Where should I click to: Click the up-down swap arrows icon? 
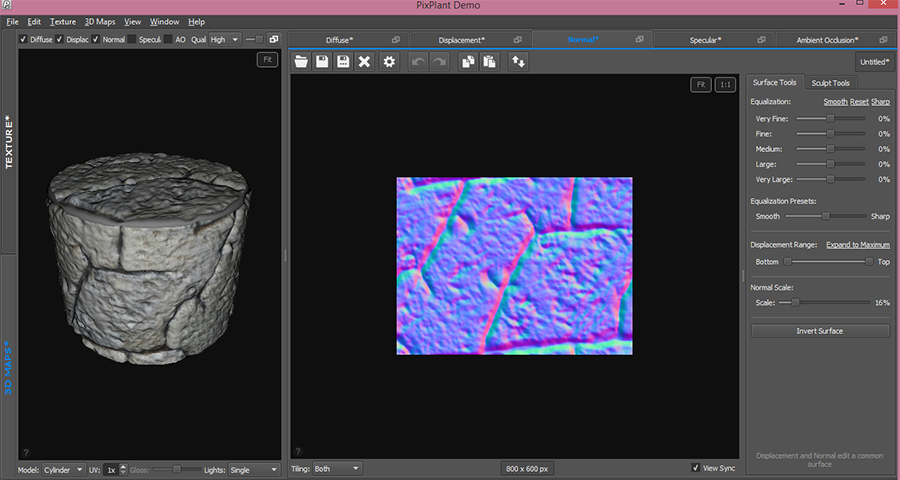tap(518, 62)
